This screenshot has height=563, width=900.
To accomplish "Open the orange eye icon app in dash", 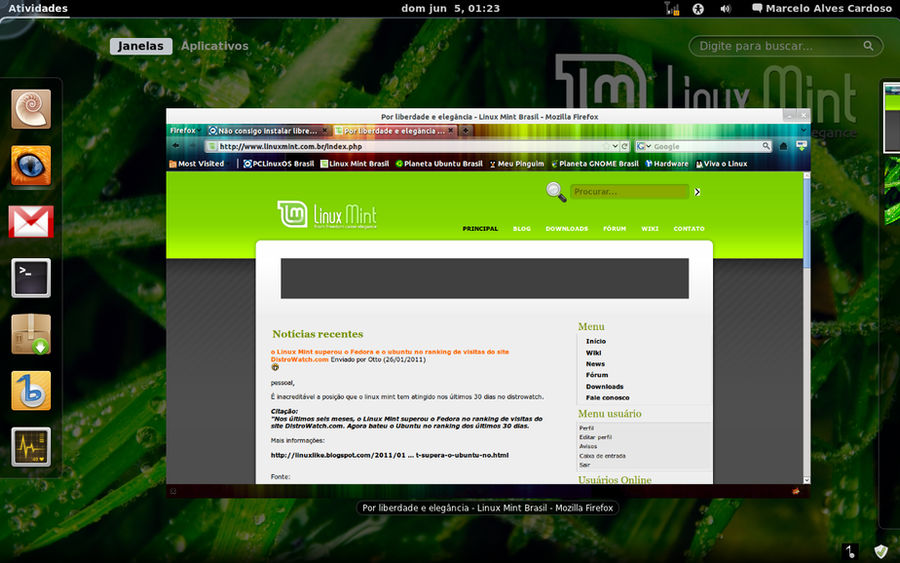I will point(31,165).
